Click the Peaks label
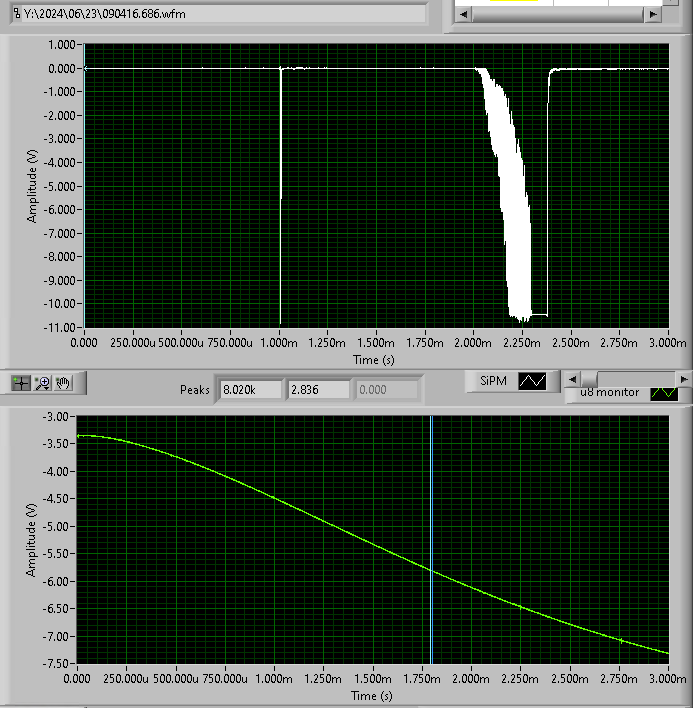The height and width of the screenshot is (708, 693). (195, 390)
